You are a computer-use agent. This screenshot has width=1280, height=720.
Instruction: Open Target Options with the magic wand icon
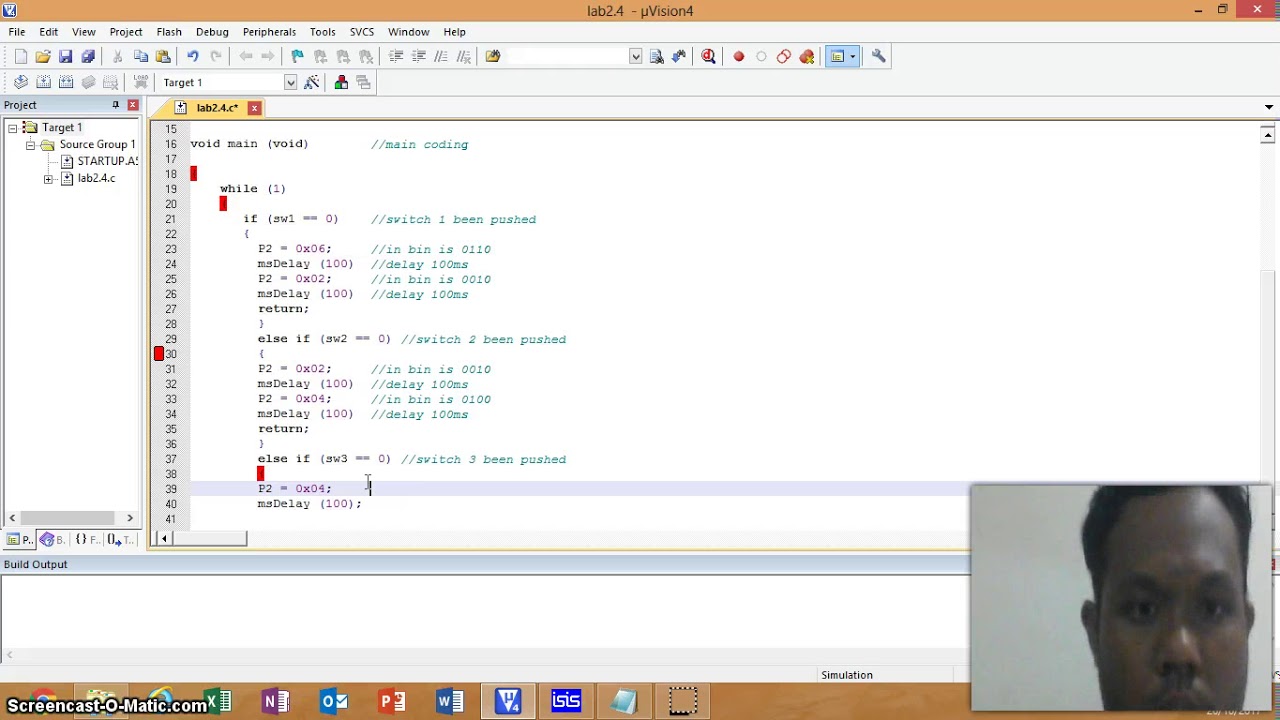(312, 83)
